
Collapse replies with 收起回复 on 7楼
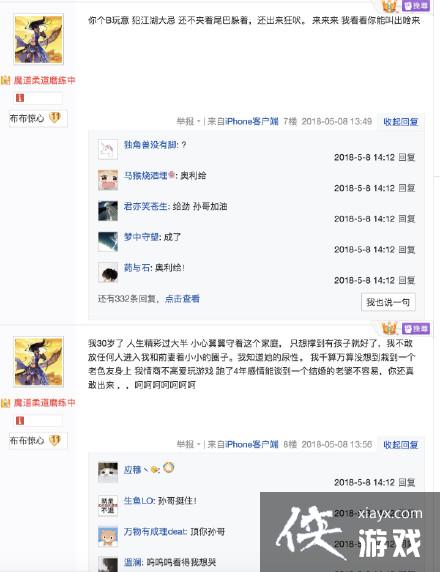tap(401, 121)
